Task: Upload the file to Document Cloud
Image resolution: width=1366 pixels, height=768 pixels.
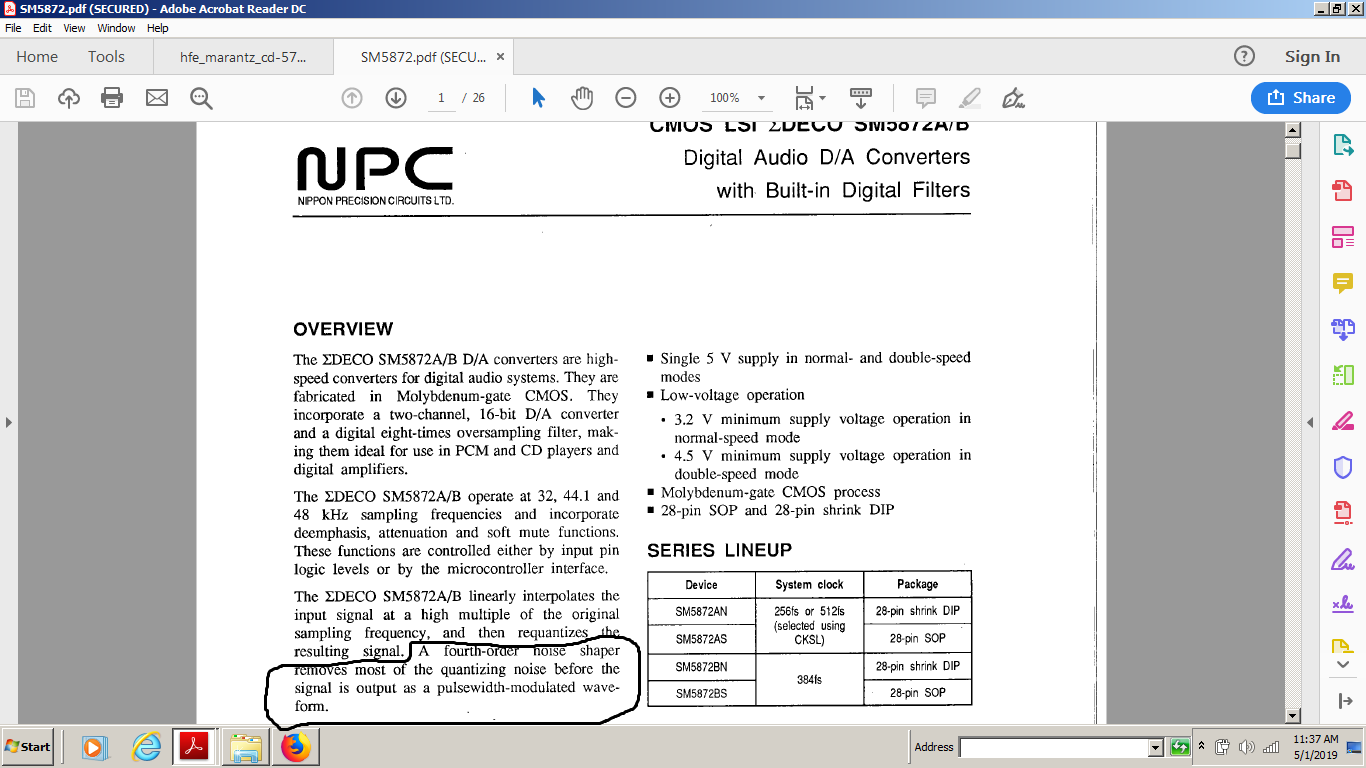Action: tap(68, 98)
